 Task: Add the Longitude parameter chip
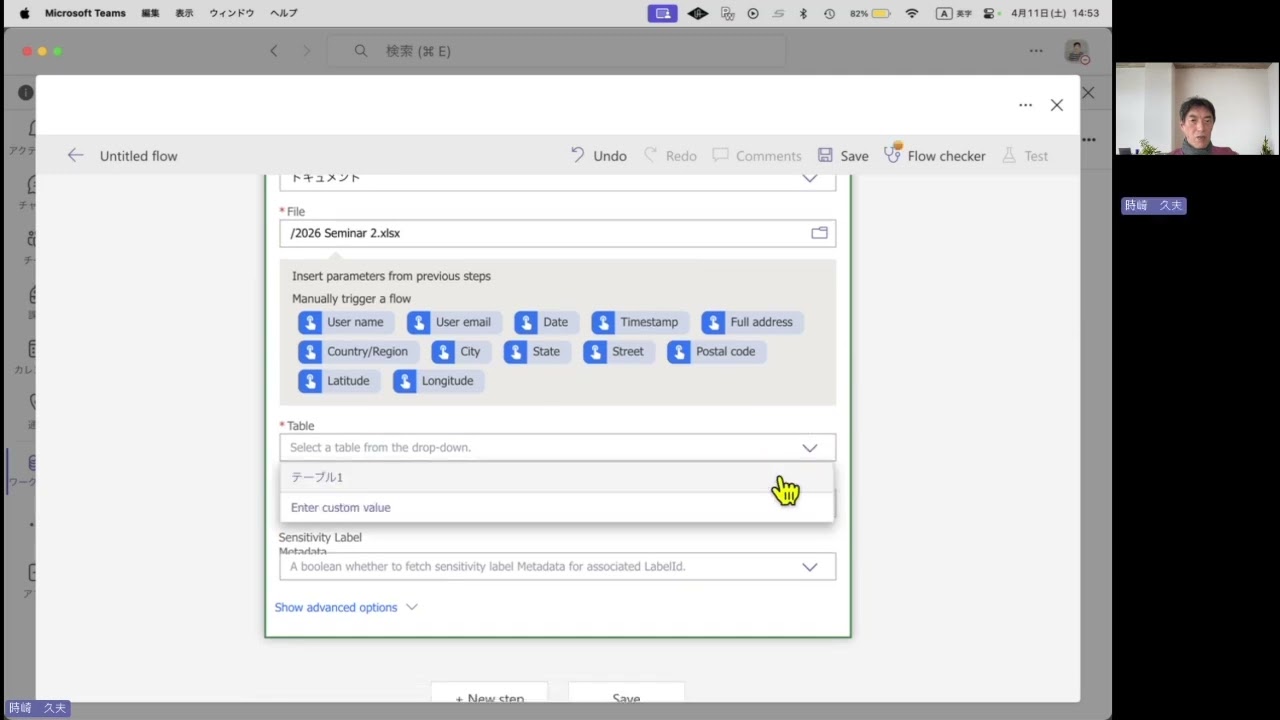[x=438, y=381]
